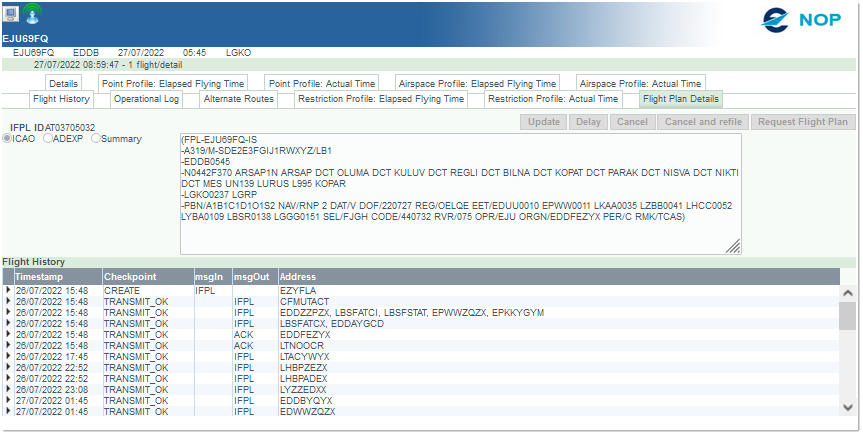863x435 pixels.
Task: Select the ICAO radio button
Action: [7, 139]
